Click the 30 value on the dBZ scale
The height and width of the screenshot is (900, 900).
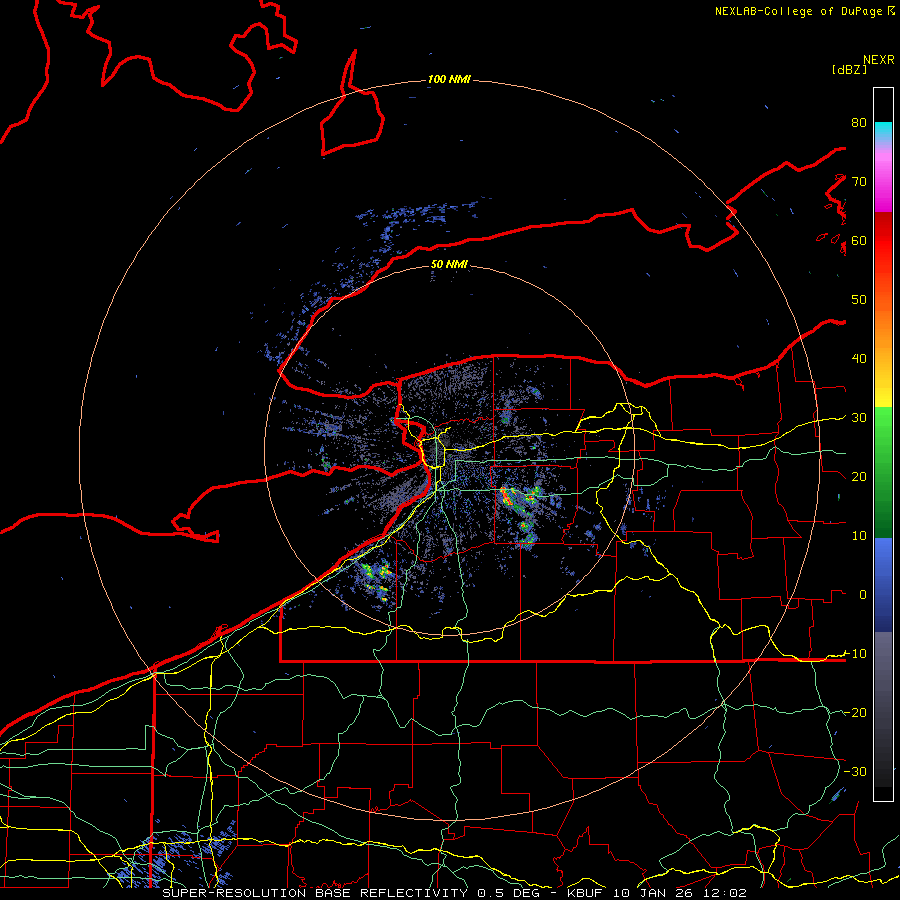coord(859,417)
